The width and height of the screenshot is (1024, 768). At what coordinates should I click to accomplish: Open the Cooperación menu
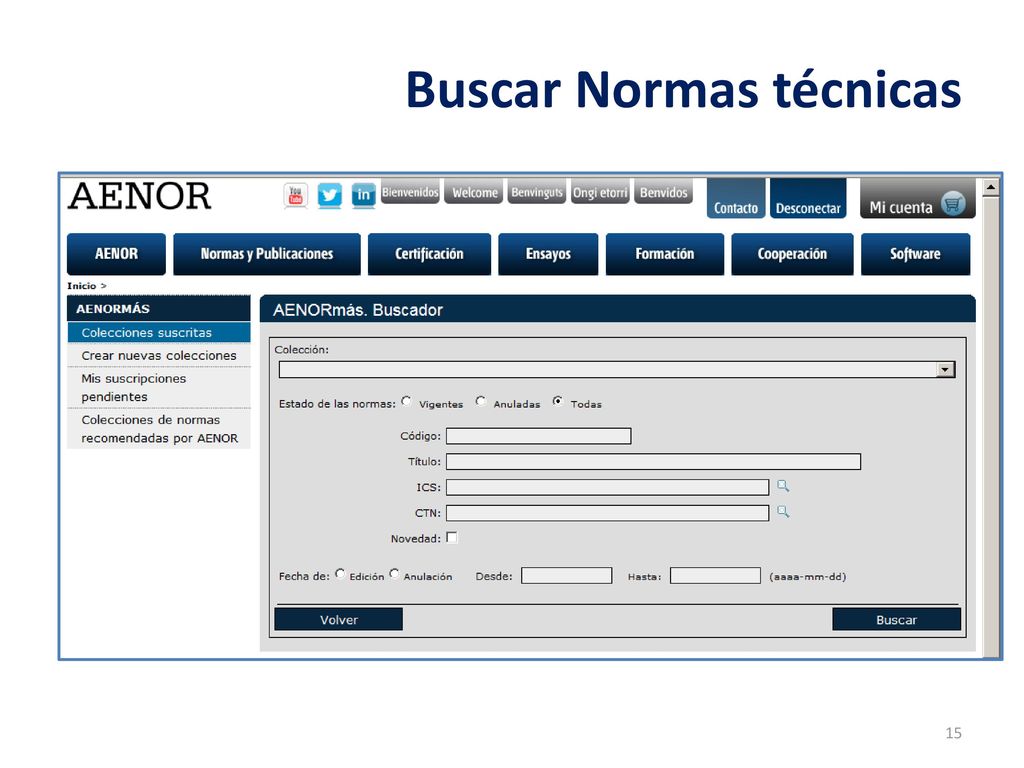(792, 254)
